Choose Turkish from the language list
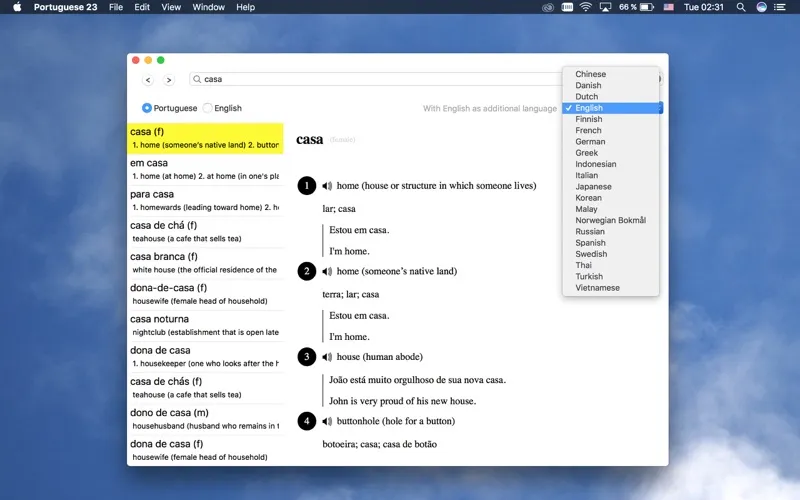 point(611,277)
